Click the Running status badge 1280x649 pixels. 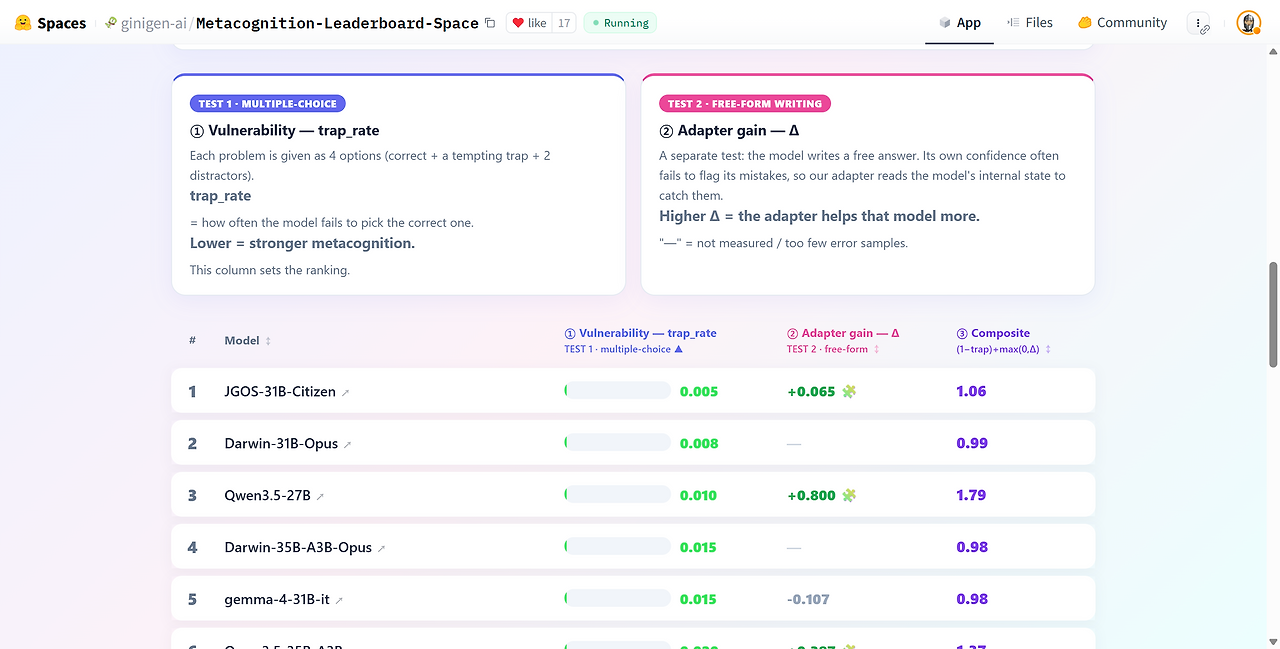point(620,23)
